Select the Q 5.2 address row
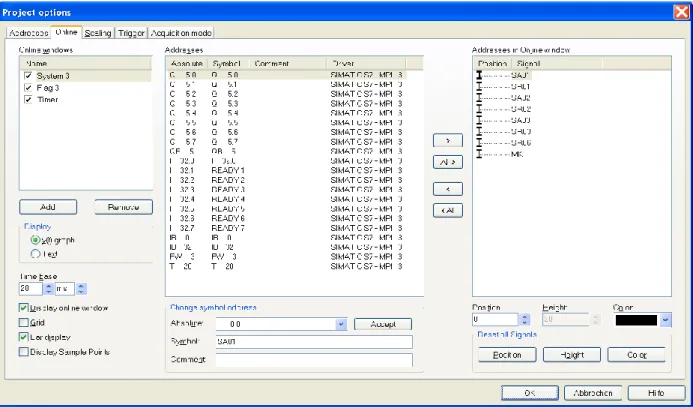The image size is (693, 408). click(x=286, y=94)
